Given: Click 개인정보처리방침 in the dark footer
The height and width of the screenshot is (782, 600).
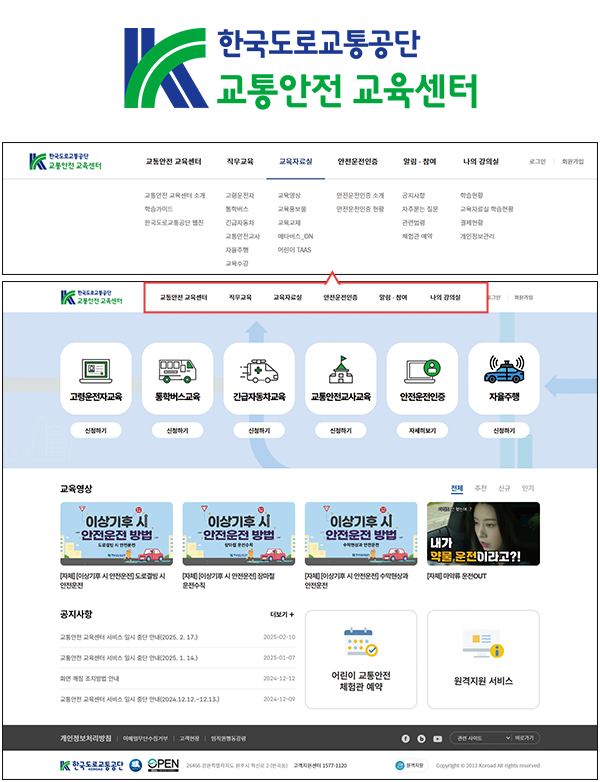Looking at the screenshot, I should point(86,738).
